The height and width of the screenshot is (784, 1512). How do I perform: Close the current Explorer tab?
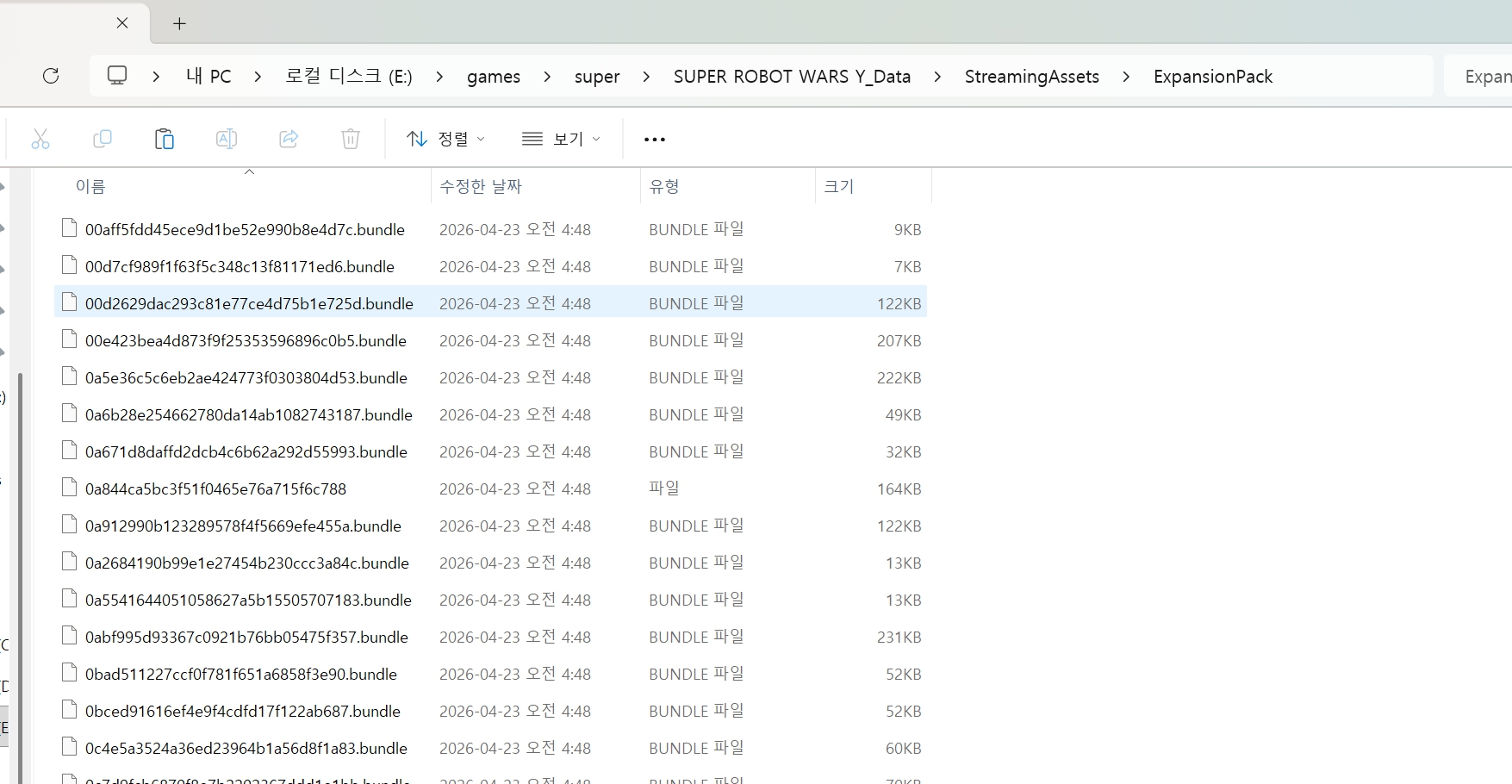122,23
